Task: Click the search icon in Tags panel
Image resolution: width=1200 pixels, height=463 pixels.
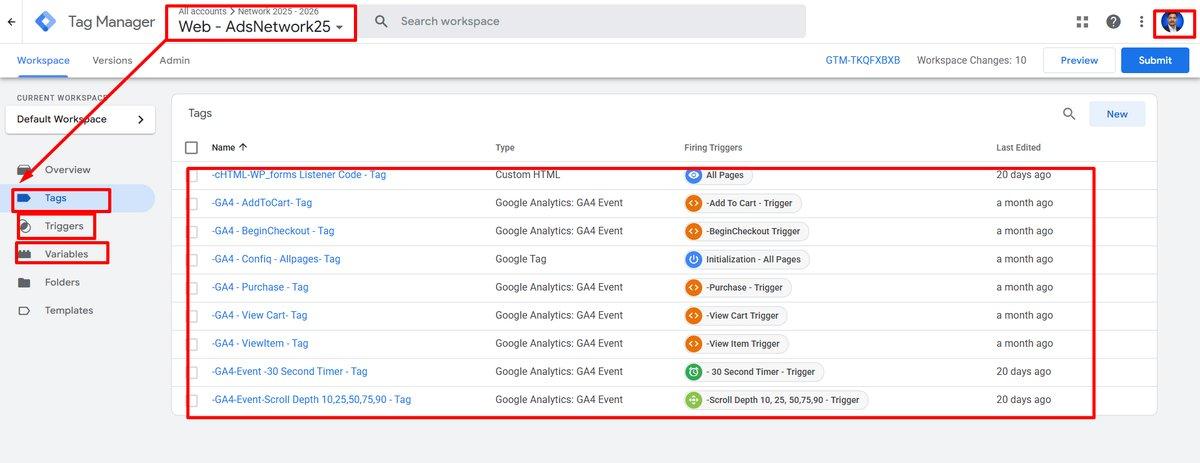Action: click(x=1069, y=114)
